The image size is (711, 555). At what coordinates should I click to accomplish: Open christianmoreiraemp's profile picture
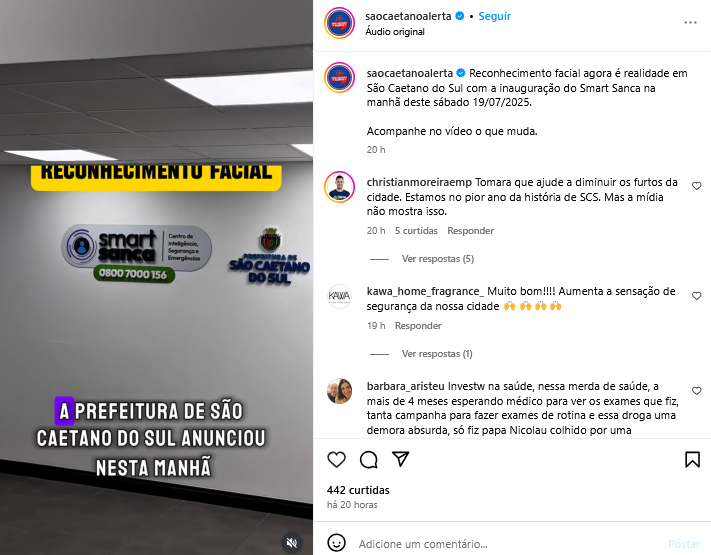tap(340, 186)
